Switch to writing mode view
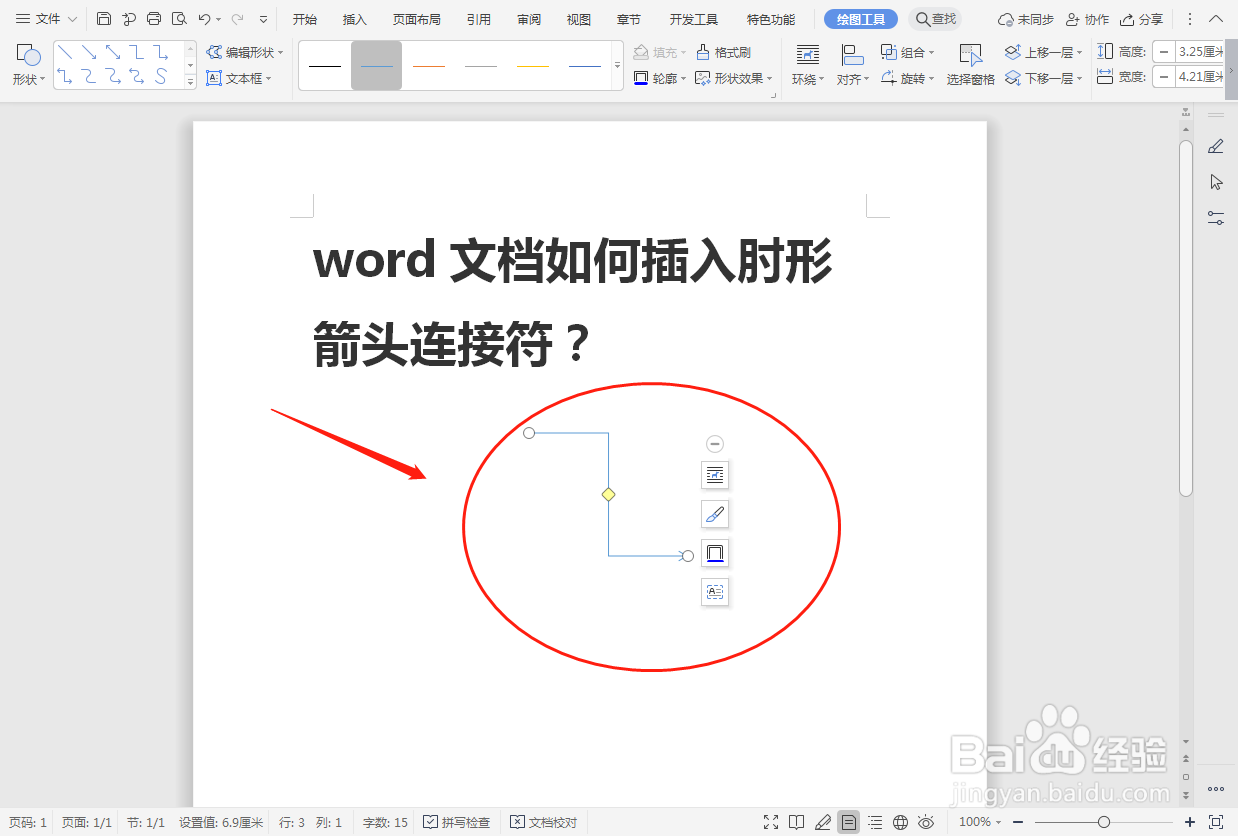The height and width of the screenshot is (836, 1238). [x=823, y=822]
